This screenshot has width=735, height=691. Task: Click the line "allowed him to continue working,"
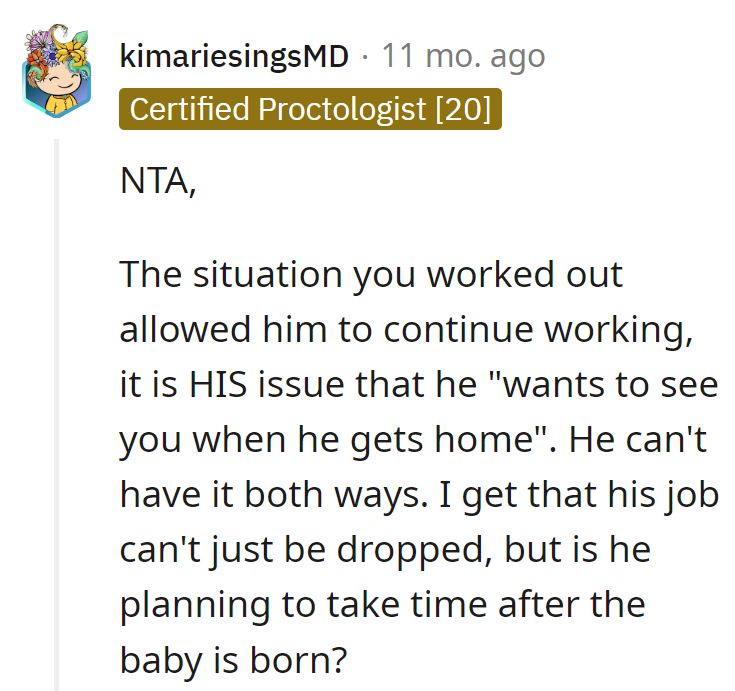pos(406,330)
